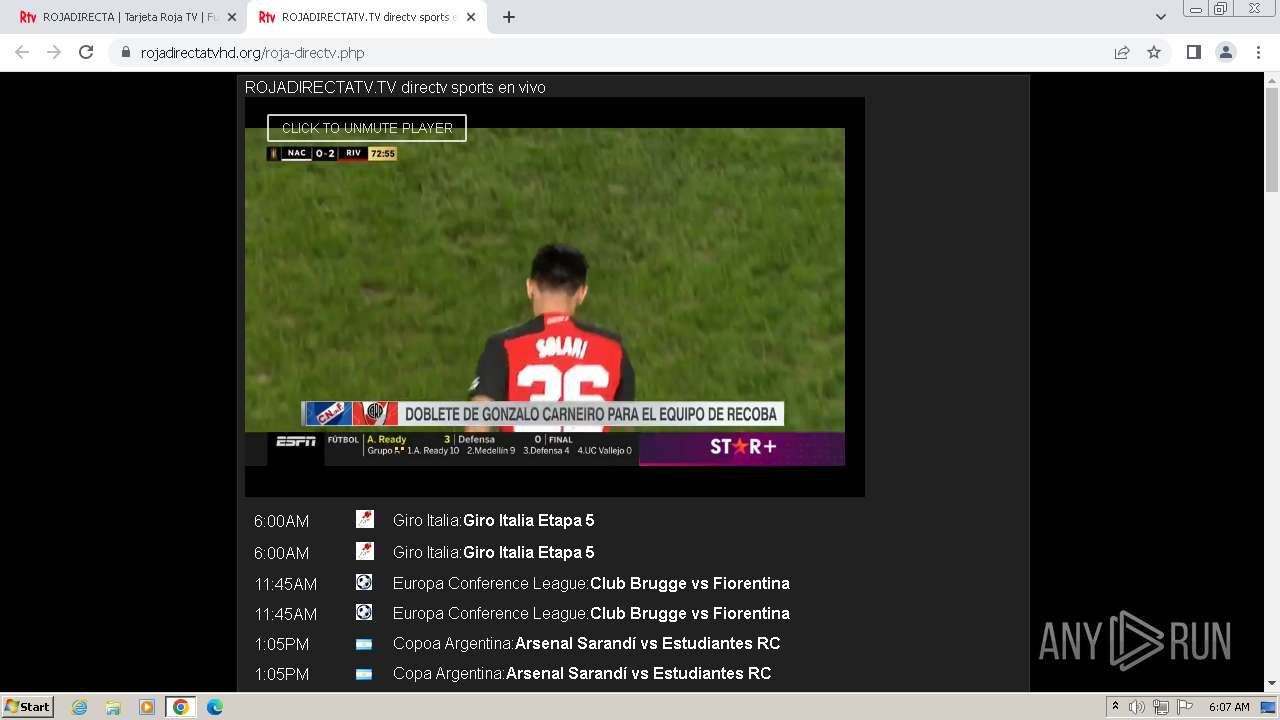1280x720 pixels.
Task: Open a new browser tab
Action: pos(508,17)
